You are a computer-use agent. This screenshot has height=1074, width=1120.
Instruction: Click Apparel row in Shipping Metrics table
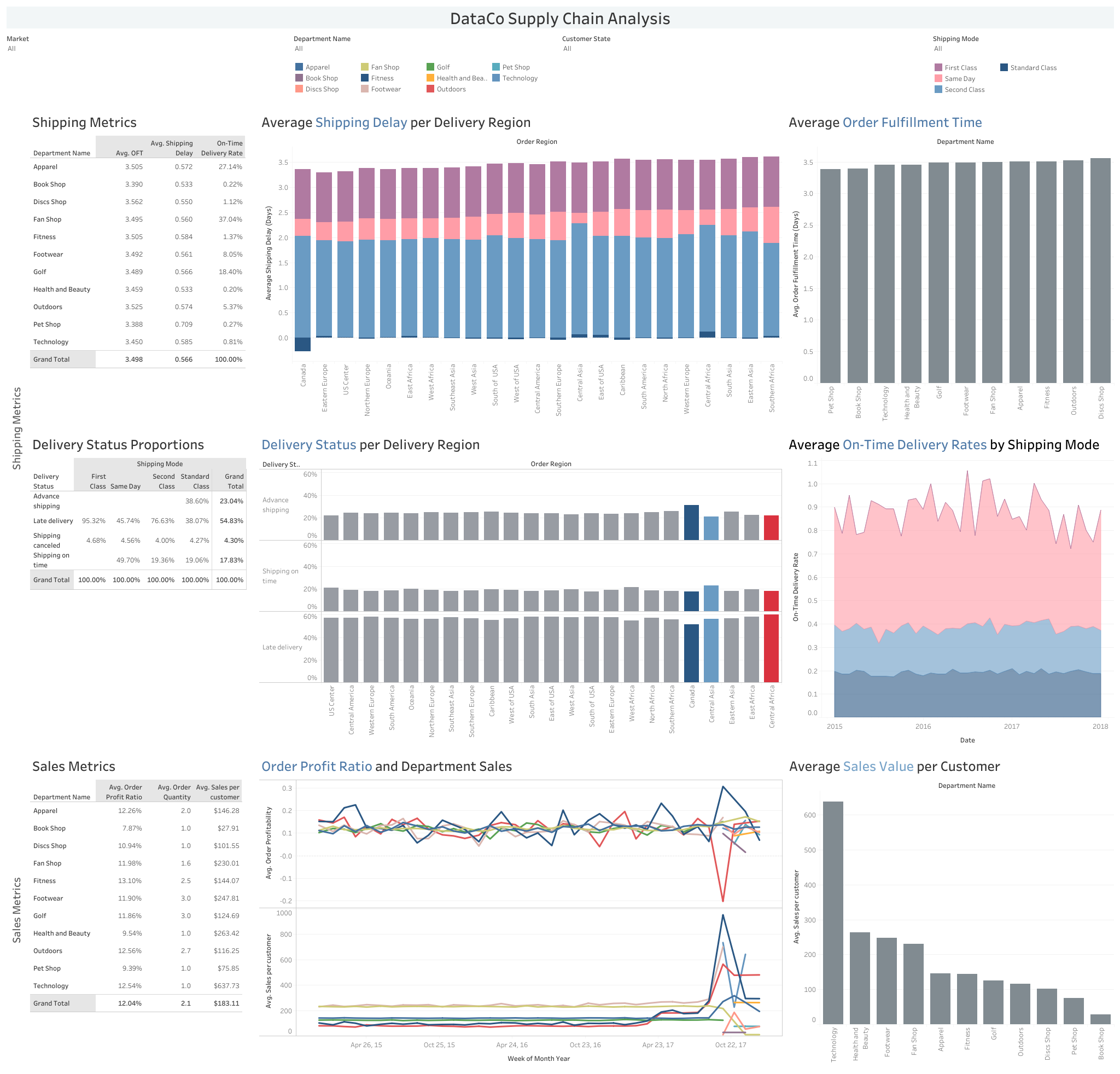pyautogui.click(x=138, y=167)
